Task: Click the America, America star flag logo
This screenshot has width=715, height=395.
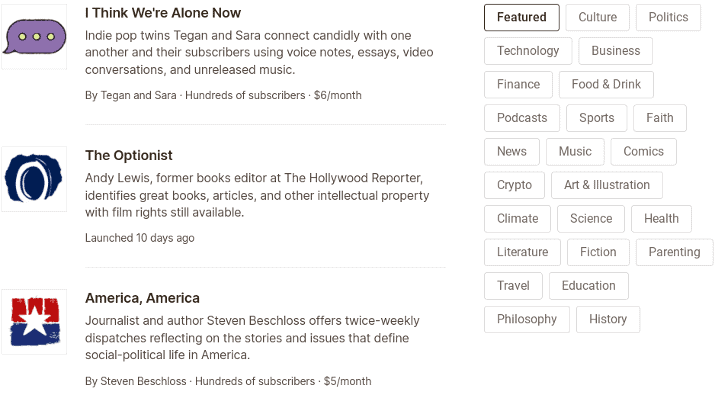Action: pos(34,322)
